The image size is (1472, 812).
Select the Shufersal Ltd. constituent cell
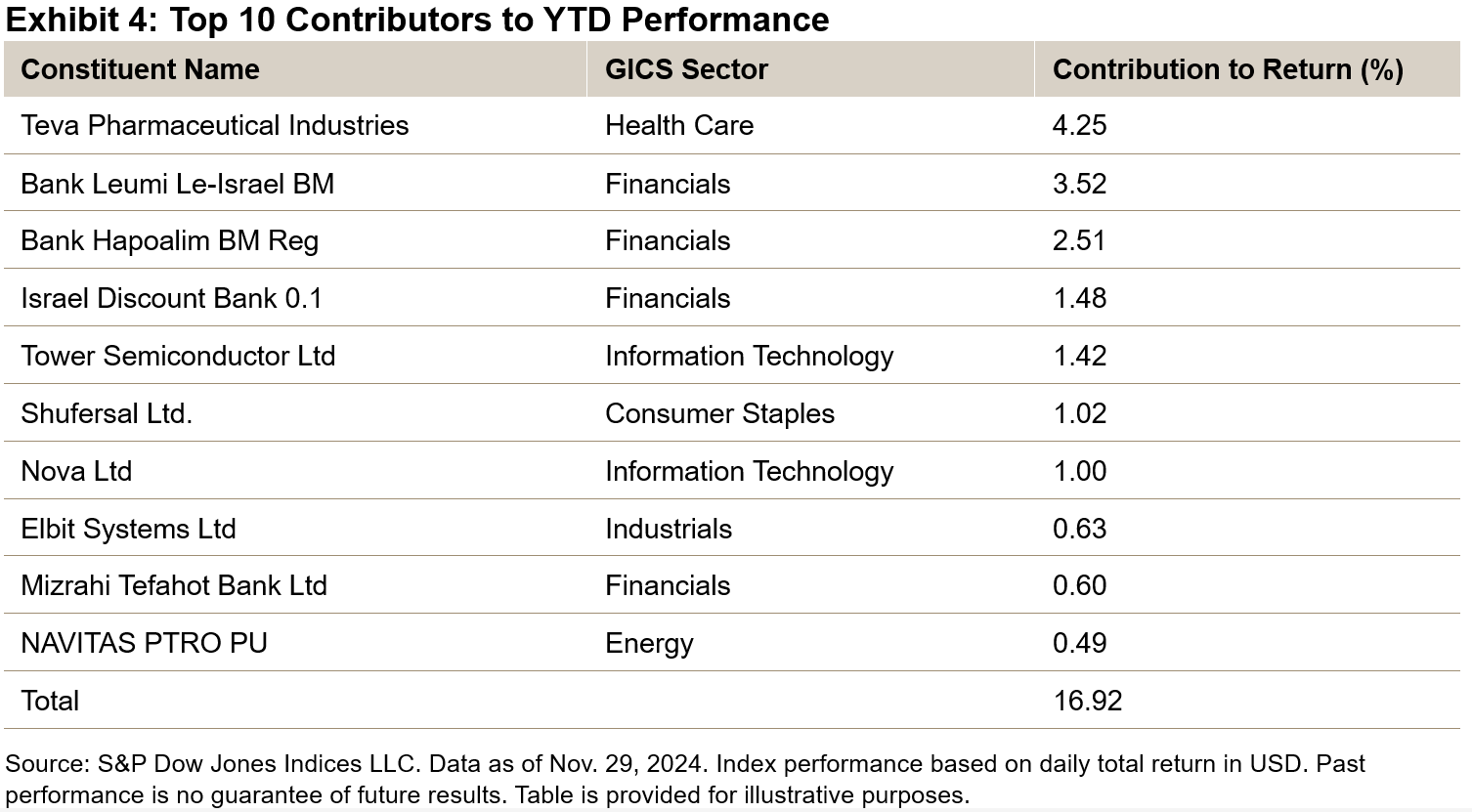pos(107,413)
